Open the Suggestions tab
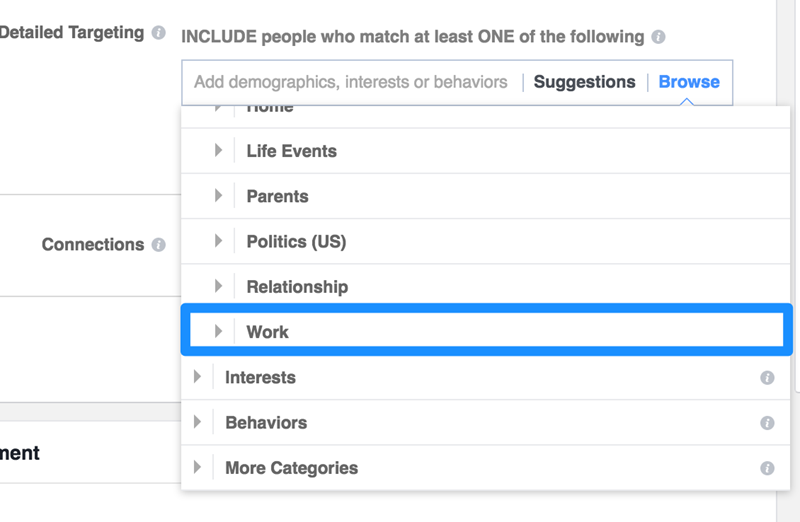This screenshot has width=800, height=522. [584, 82]
